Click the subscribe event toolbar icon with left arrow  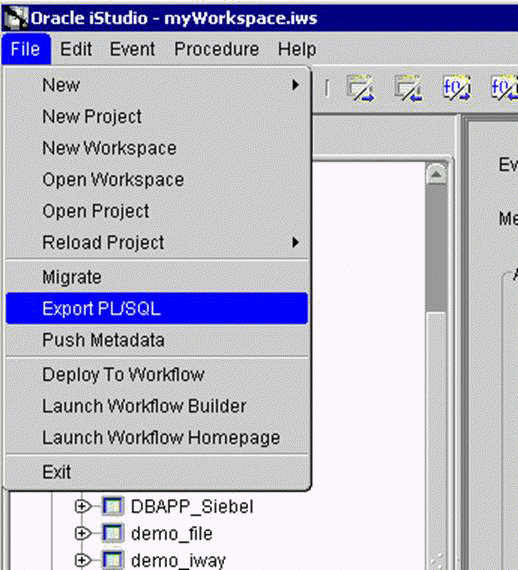(408, 88)
